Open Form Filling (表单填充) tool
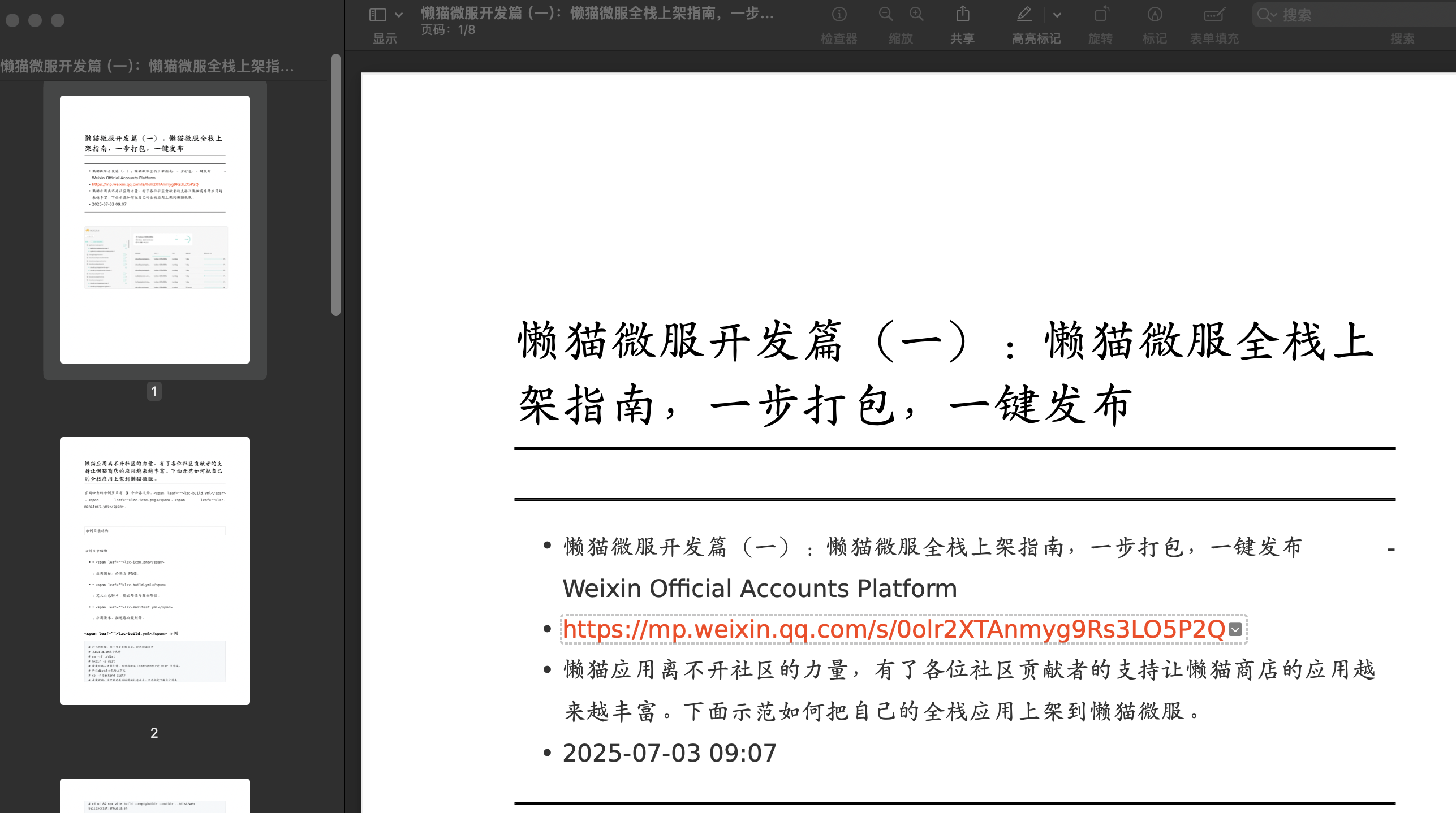The image size is (1456, 813). coord(1214,14)
